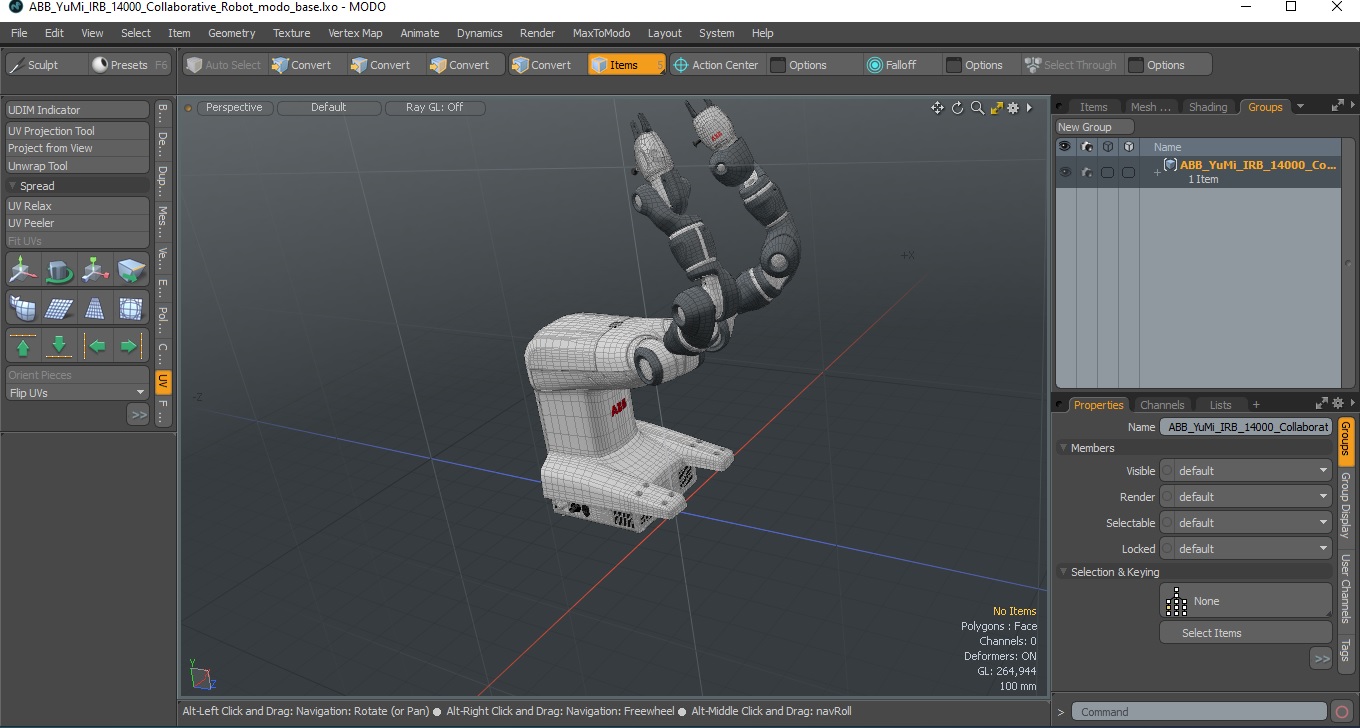1360x728 pixels.
Task: Toggle Select Through mode
Action: point(1070,65)
